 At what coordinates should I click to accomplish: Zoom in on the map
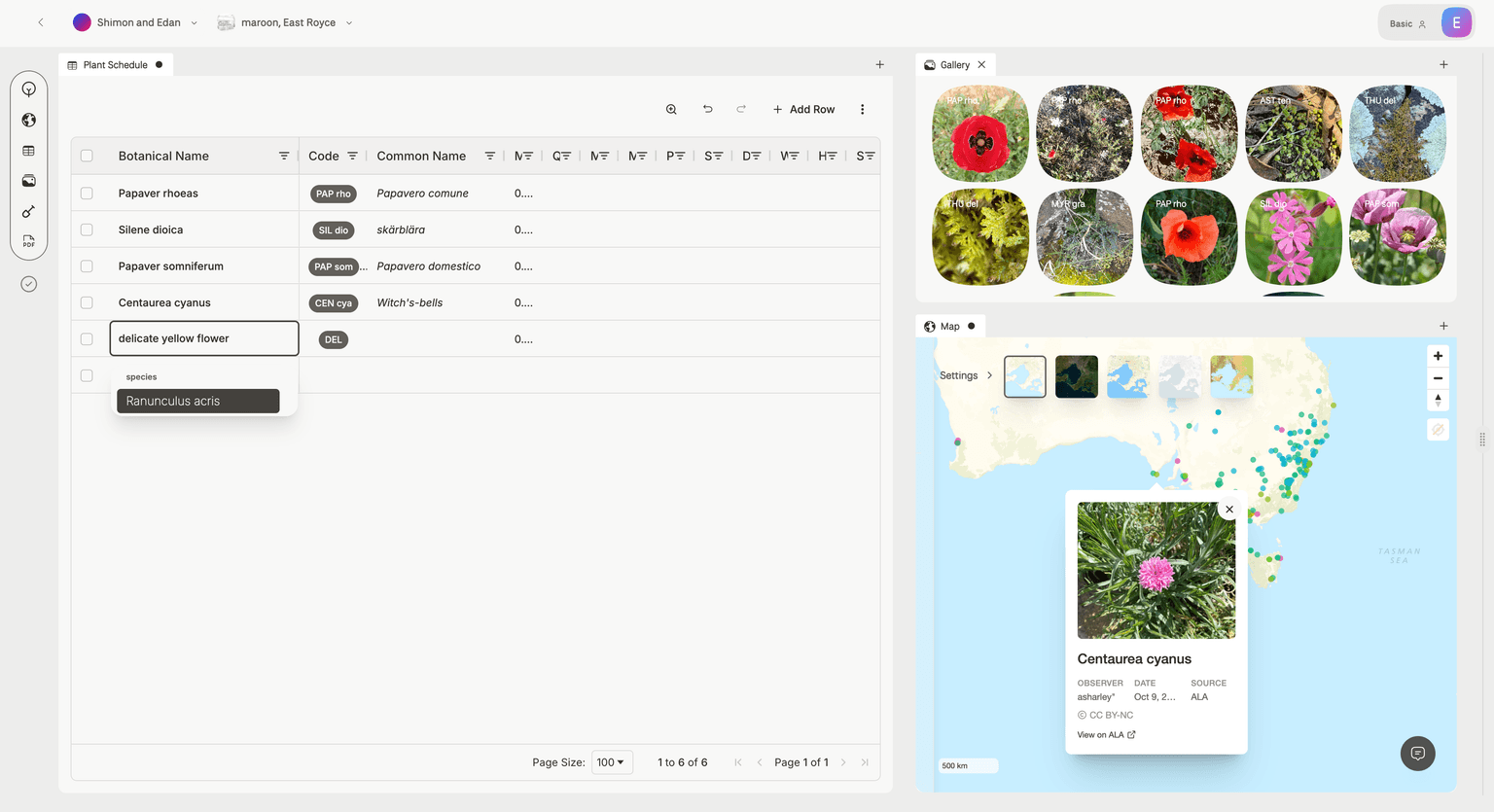(1438, 356)
